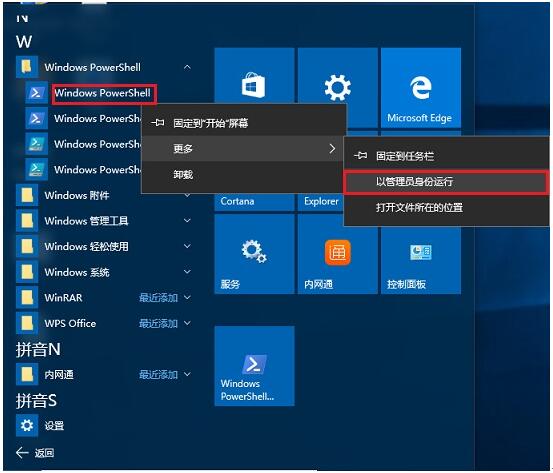Click 最近添加 next to 内网通
This screenshot has width=553, height=473.
[x=158, y=375]
